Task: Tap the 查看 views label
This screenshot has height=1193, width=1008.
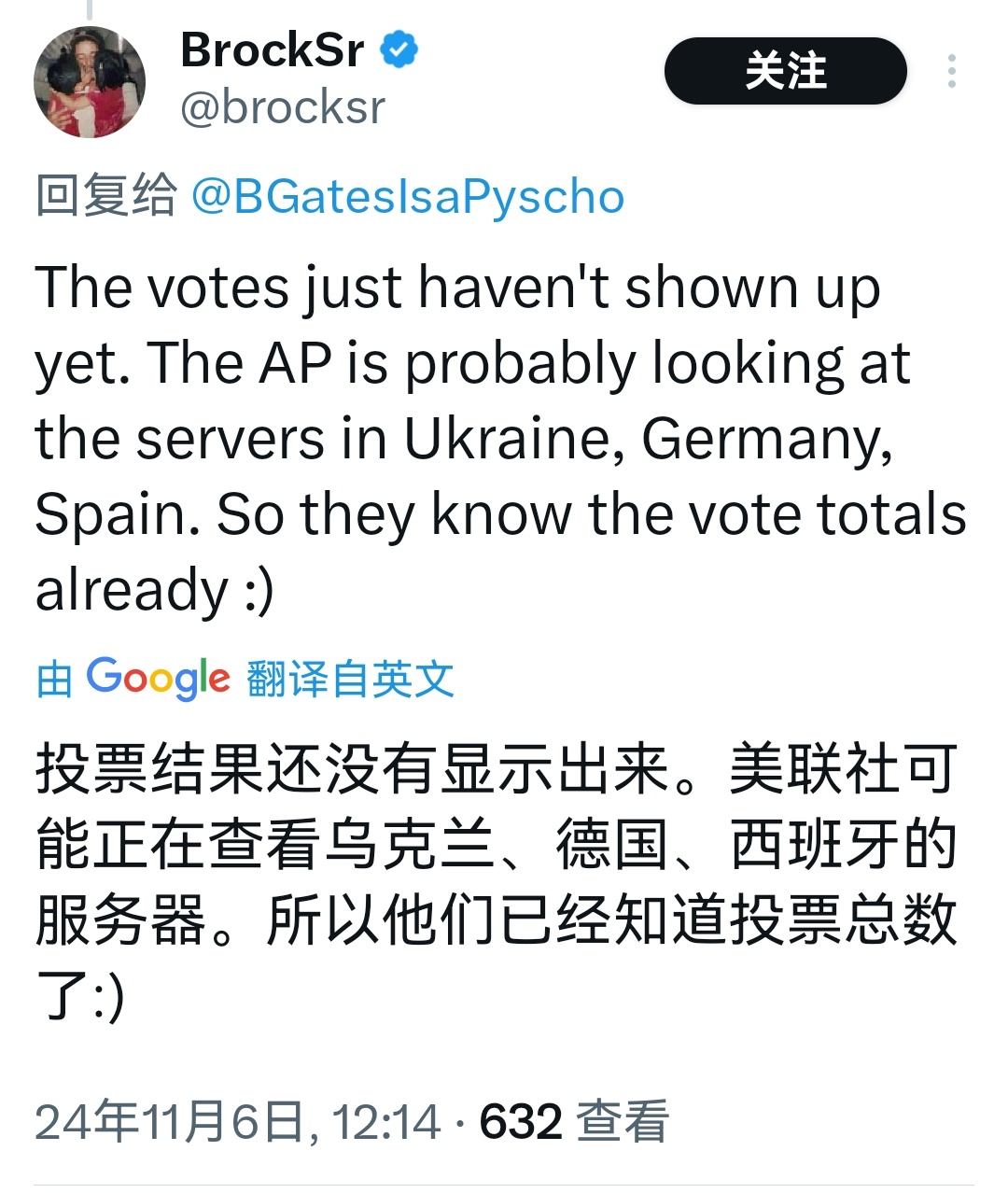Action: (623, 1121)
